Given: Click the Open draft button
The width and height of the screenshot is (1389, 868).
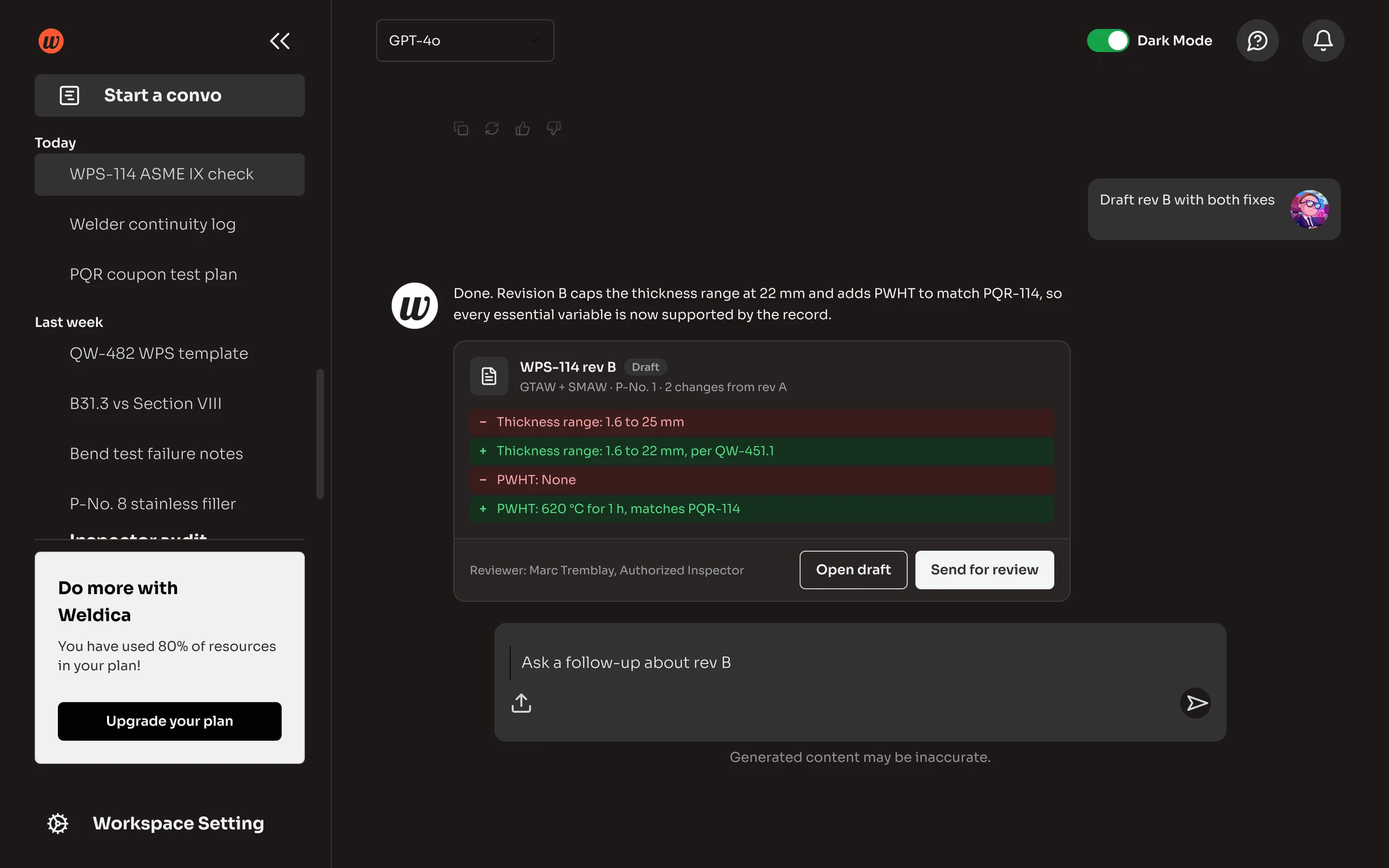Looking at the screenshot, I should (853, 570).
